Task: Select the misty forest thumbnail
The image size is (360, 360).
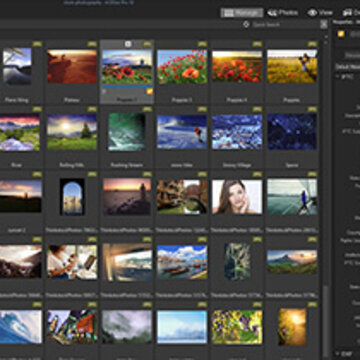Action: 127,327
